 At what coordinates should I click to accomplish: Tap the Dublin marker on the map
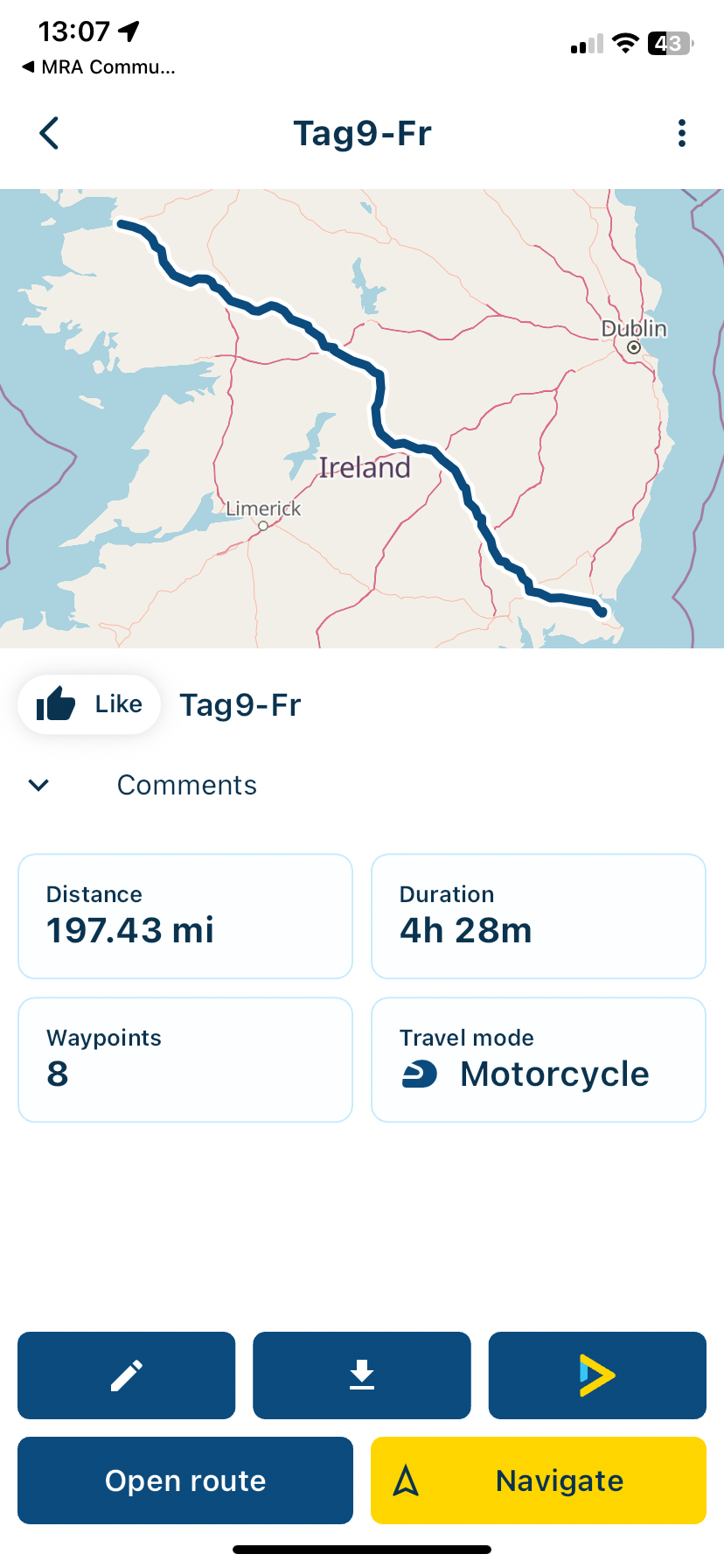634,347
